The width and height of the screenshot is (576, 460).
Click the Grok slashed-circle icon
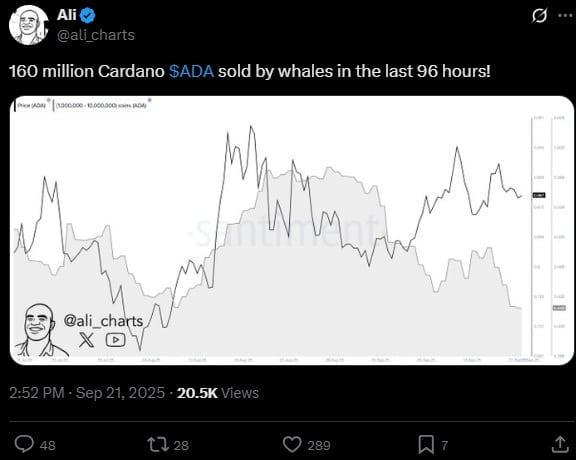[x=539, y=15]
